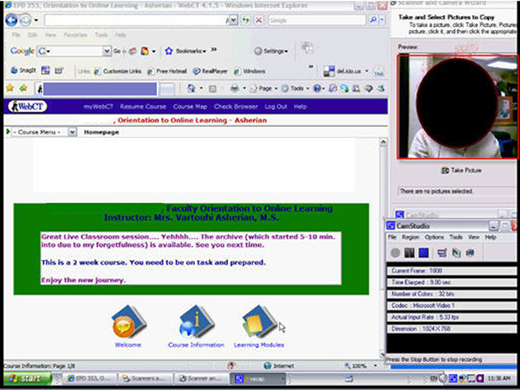
Task: Open the CamStudio Help menu
Action: 490,237
